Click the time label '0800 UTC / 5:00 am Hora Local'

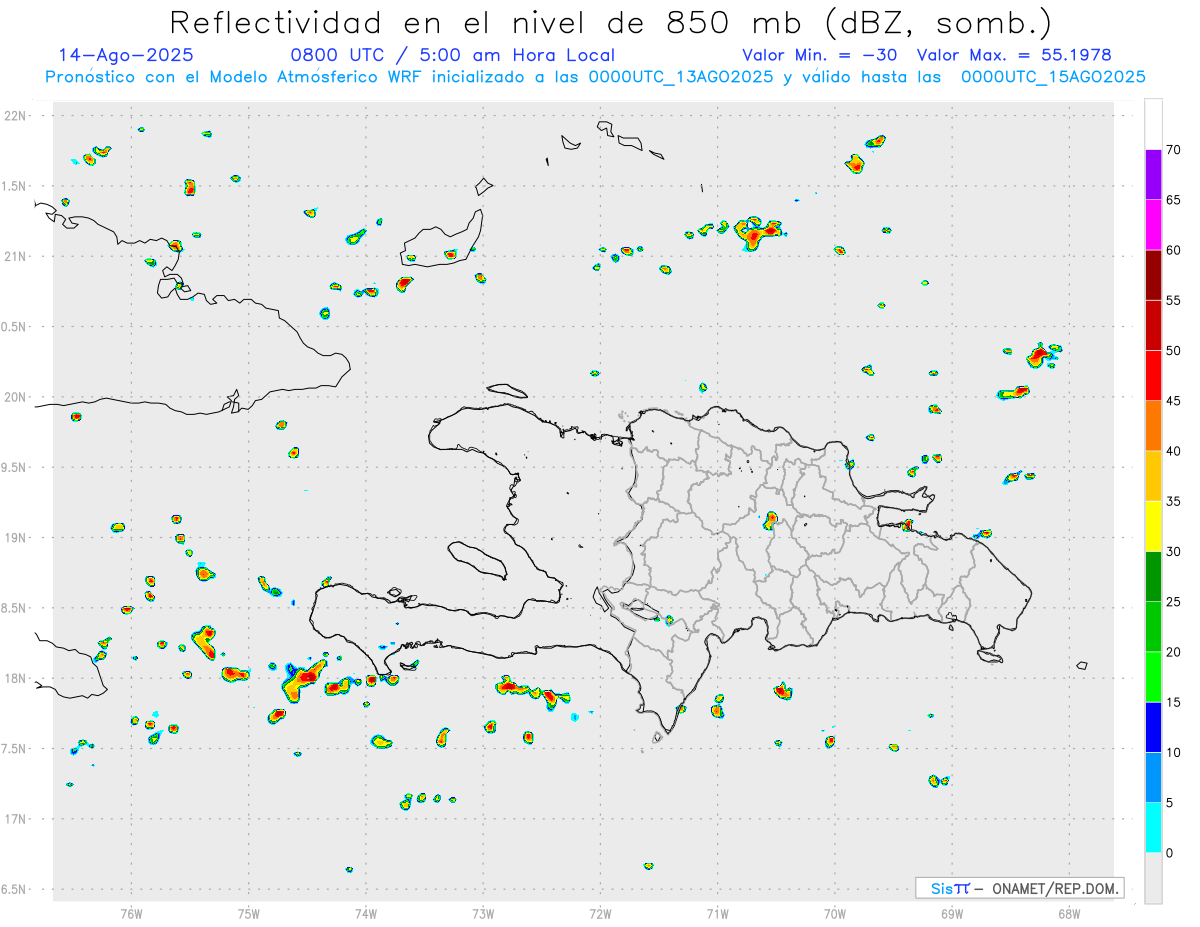[452, 56]
